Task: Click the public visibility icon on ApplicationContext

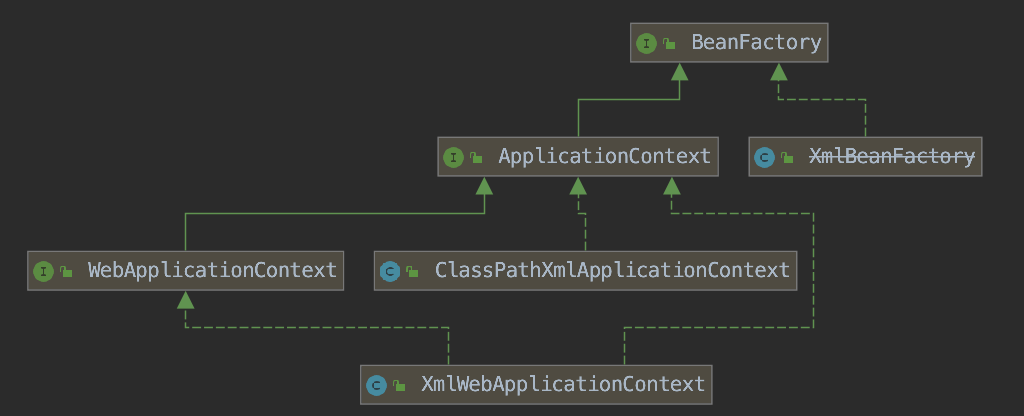Action: (x=477, y=158)
